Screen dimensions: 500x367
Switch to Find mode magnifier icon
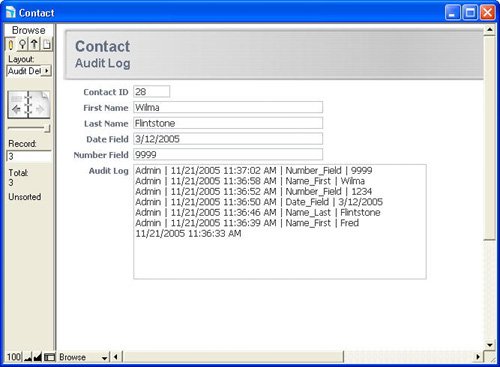point(22,44)
